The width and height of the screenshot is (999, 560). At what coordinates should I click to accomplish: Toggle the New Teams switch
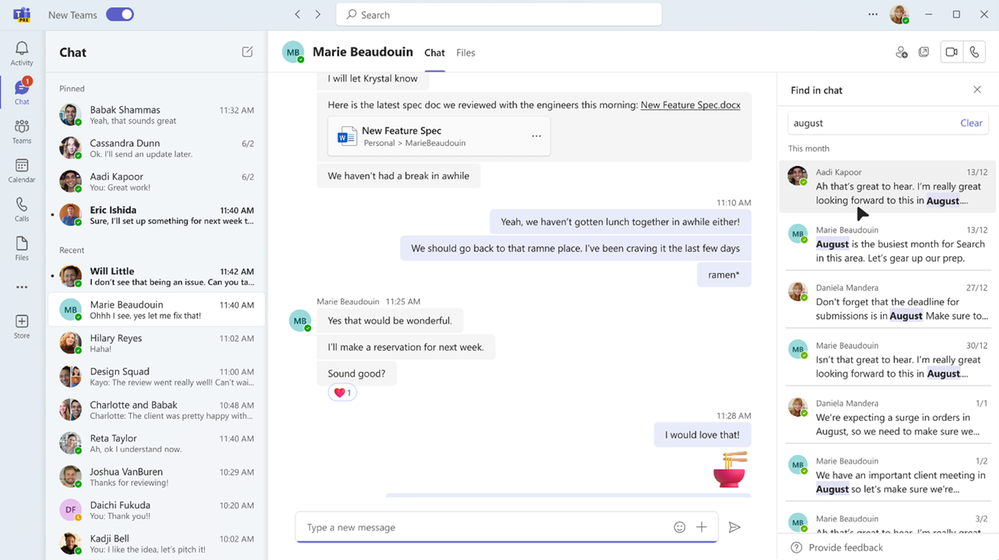pos(120,15)
